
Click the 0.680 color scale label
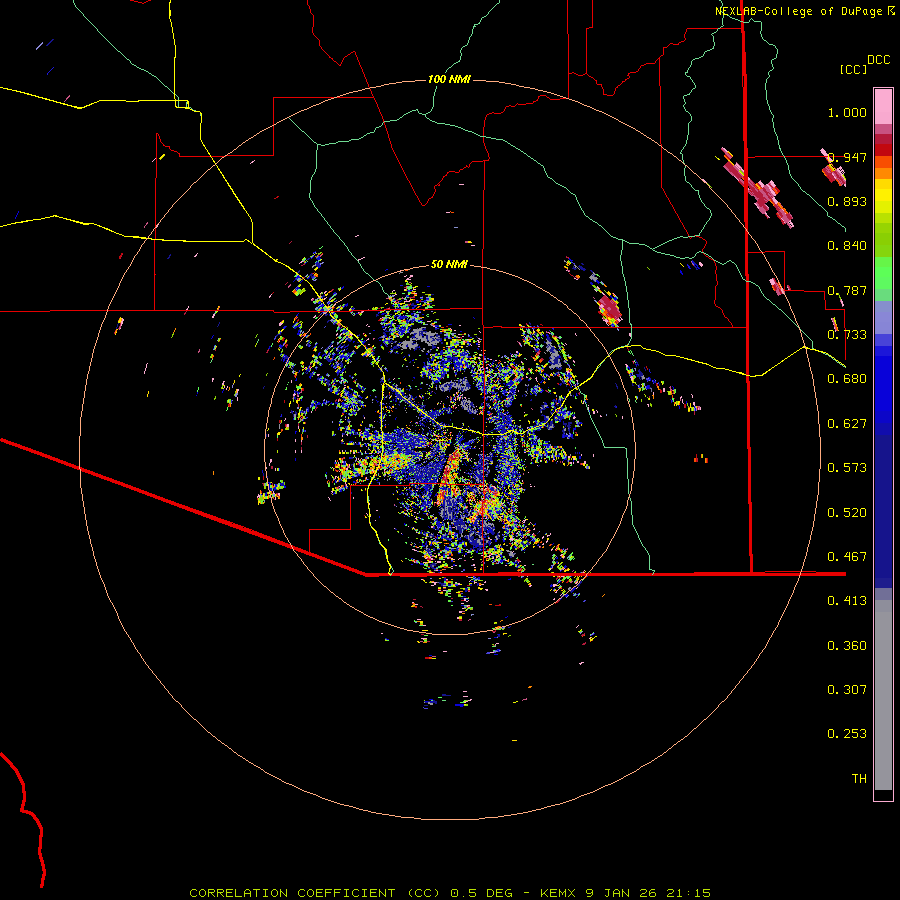(847, 379)
